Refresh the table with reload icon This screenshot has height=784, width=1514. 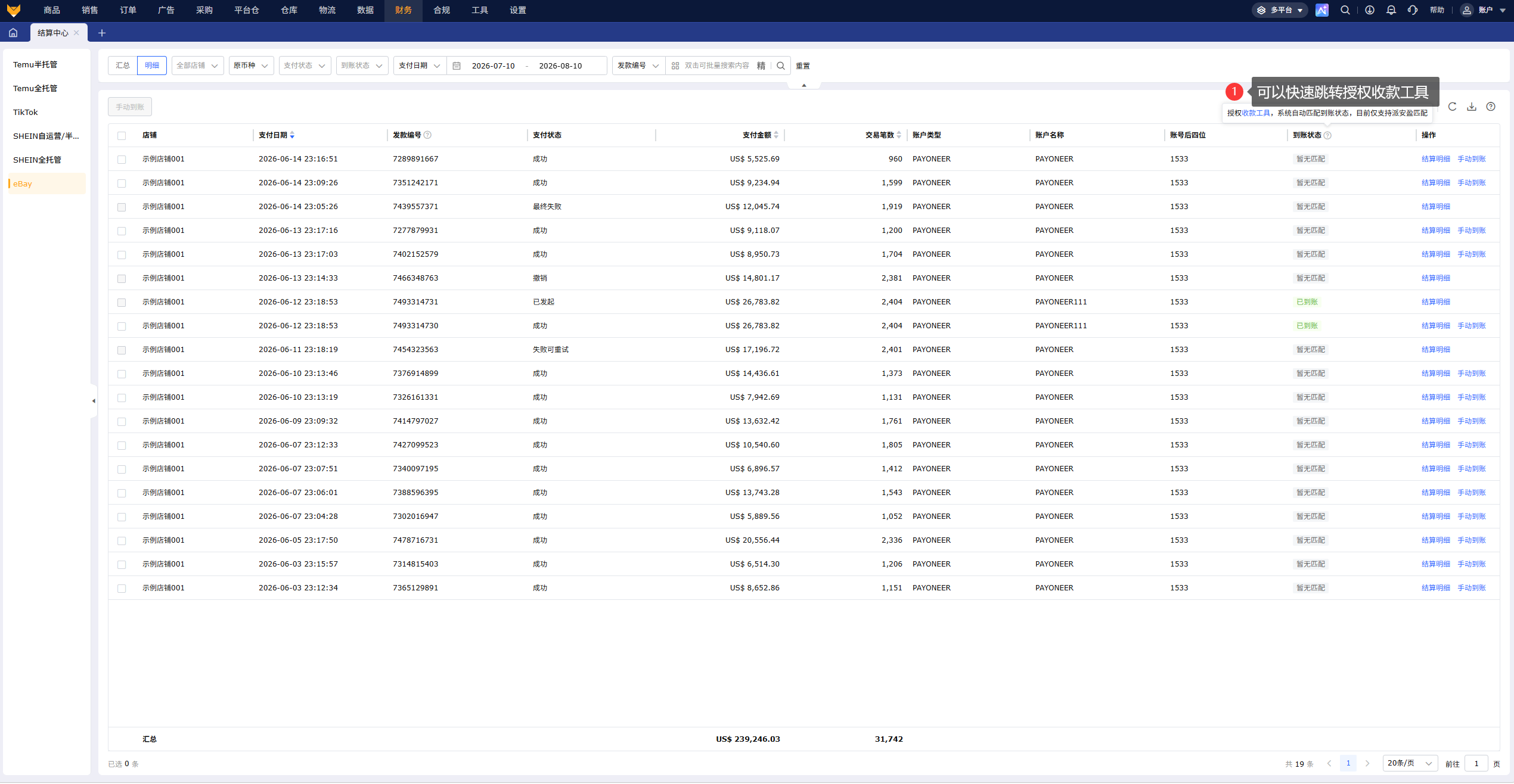coord(1453,107)
